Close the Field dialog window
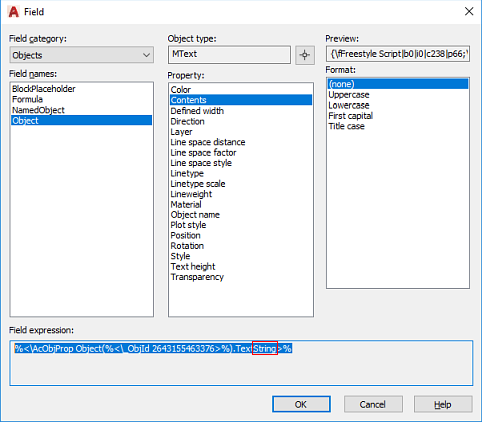 469,11
